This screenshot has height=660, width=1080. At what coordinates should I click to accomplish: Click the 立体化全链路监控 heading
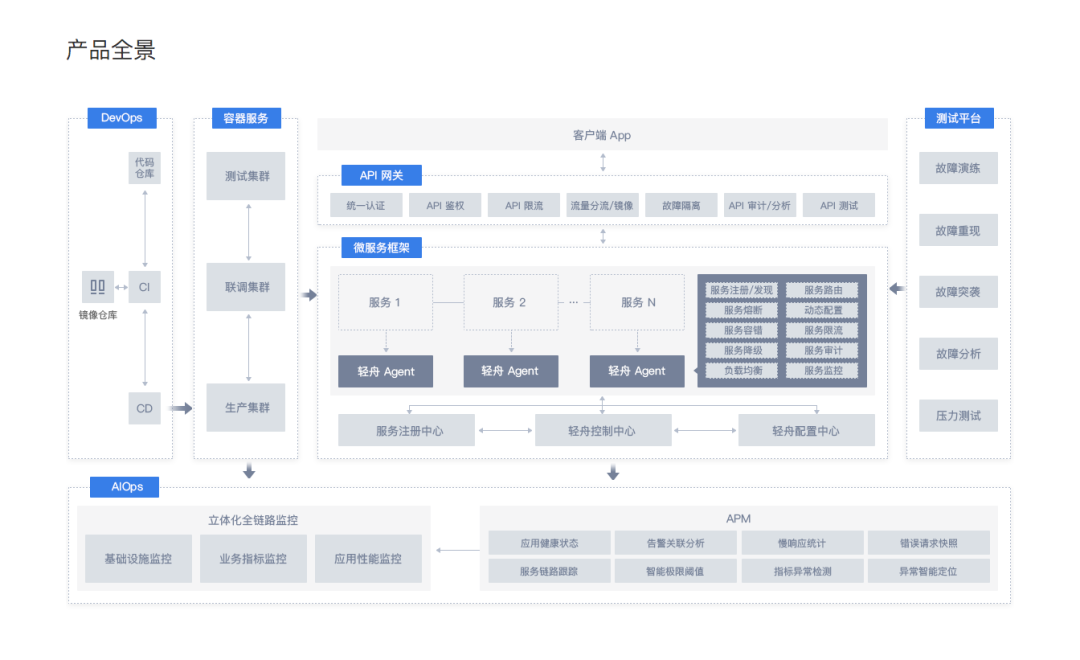click(253, 520)
